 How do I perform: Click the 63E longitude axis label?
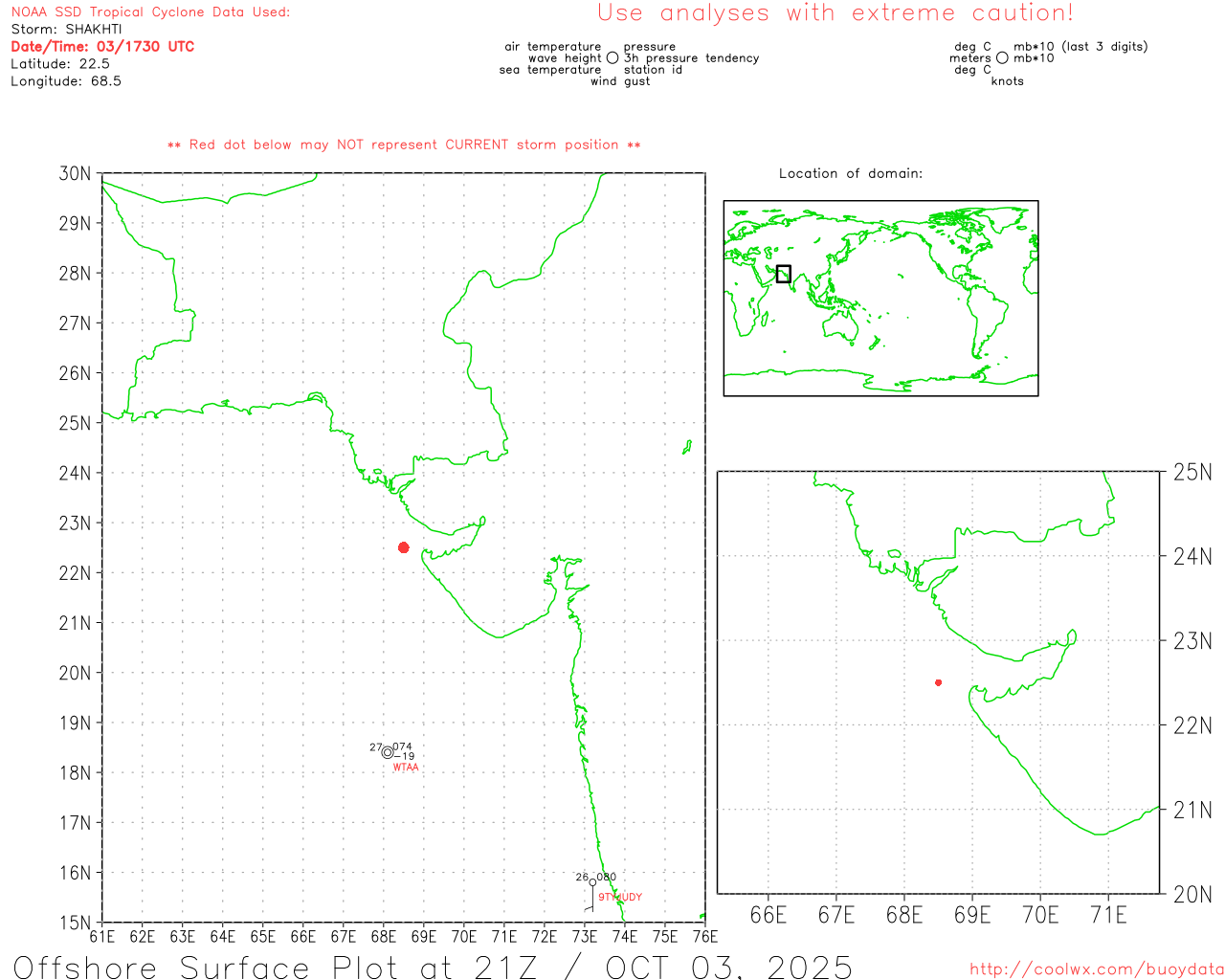183,937
